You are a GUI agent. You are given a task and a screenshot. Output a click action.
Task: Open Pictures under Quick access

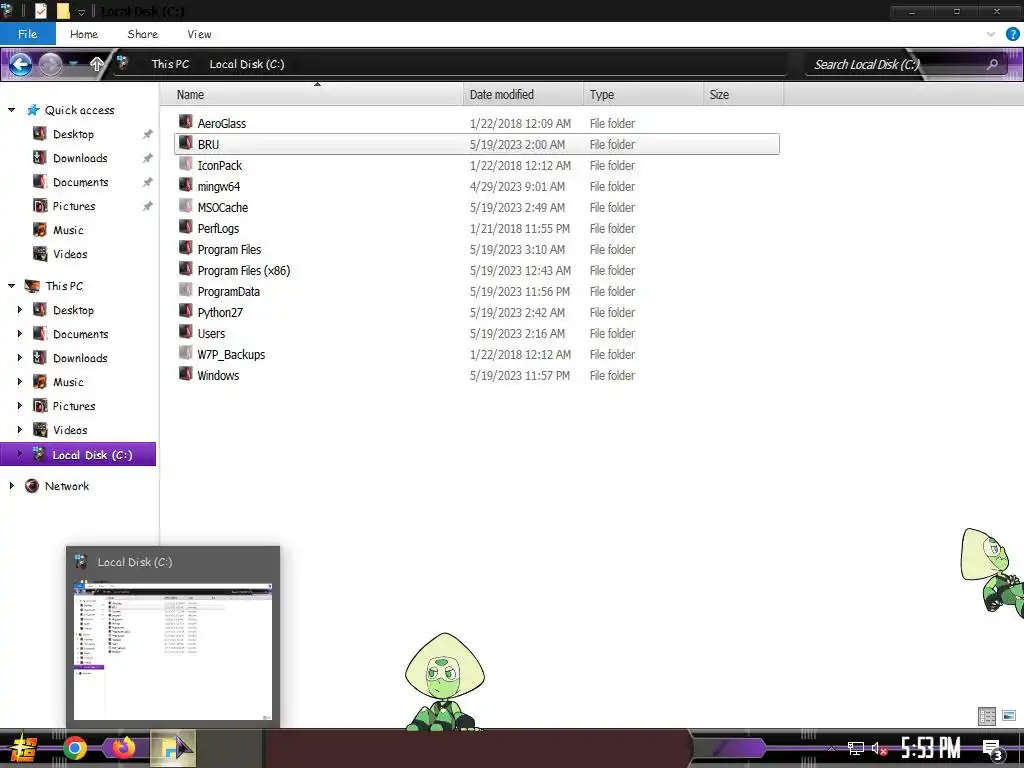(x=74, y=206)
